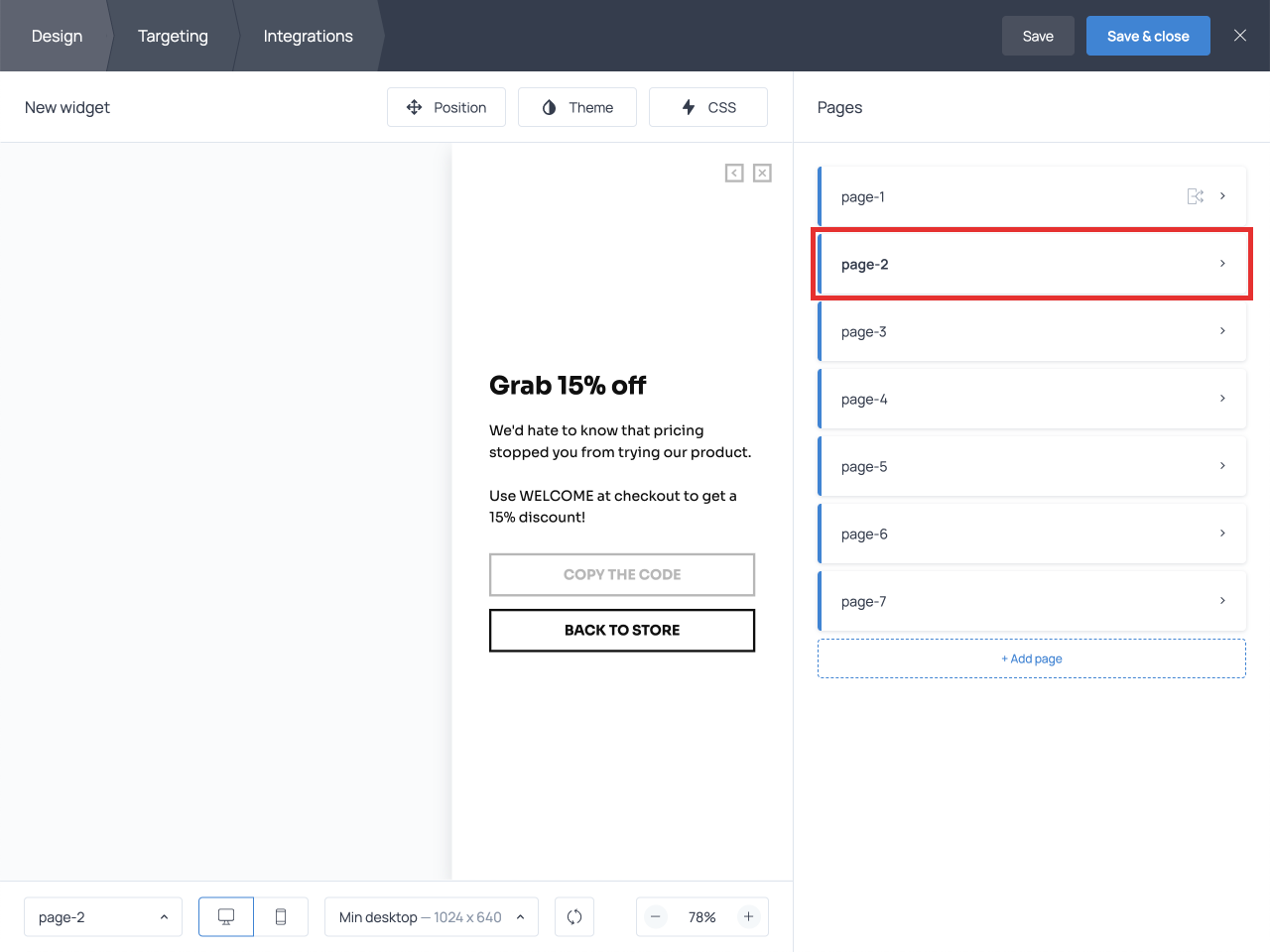Click the close X icon in widget preview
The image size is (1270, 952).
(x=762, y=173)
